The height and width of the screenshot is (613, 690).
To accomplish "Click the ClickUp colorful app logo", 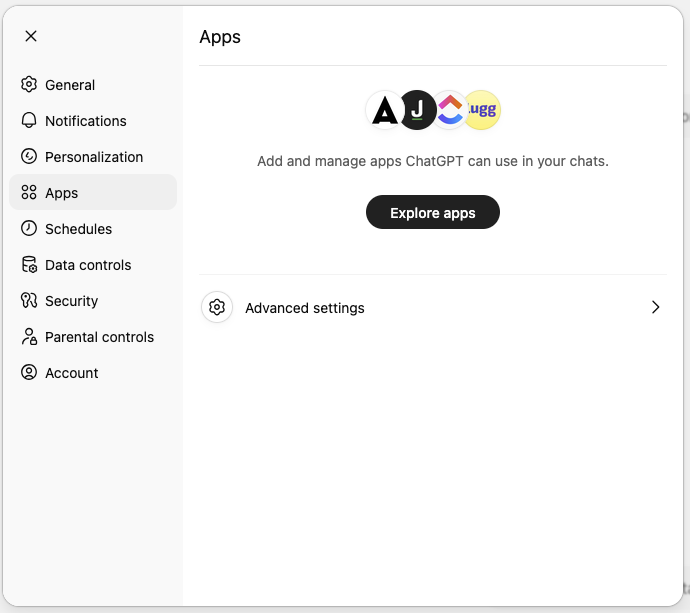I will tap(450, 110).
